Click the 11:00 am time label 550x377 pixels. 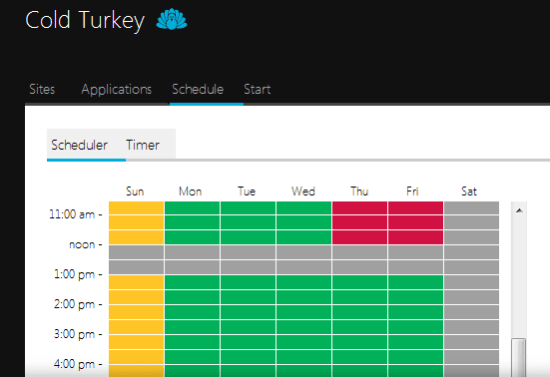(72, 214)
